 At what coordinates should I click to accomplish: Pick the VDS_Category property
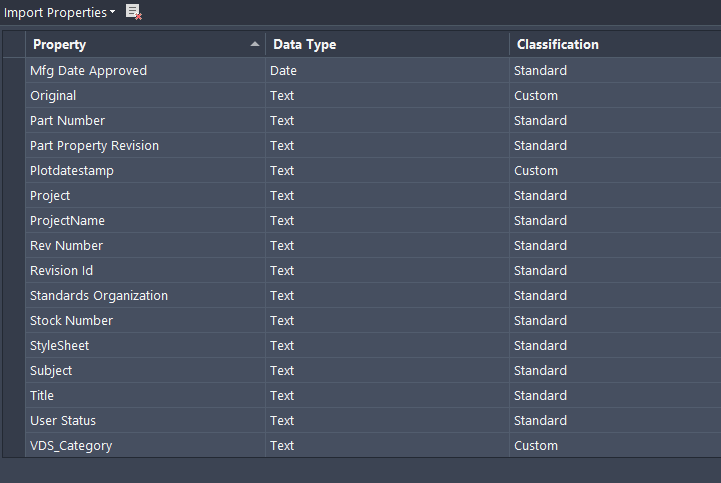[71, 446]
